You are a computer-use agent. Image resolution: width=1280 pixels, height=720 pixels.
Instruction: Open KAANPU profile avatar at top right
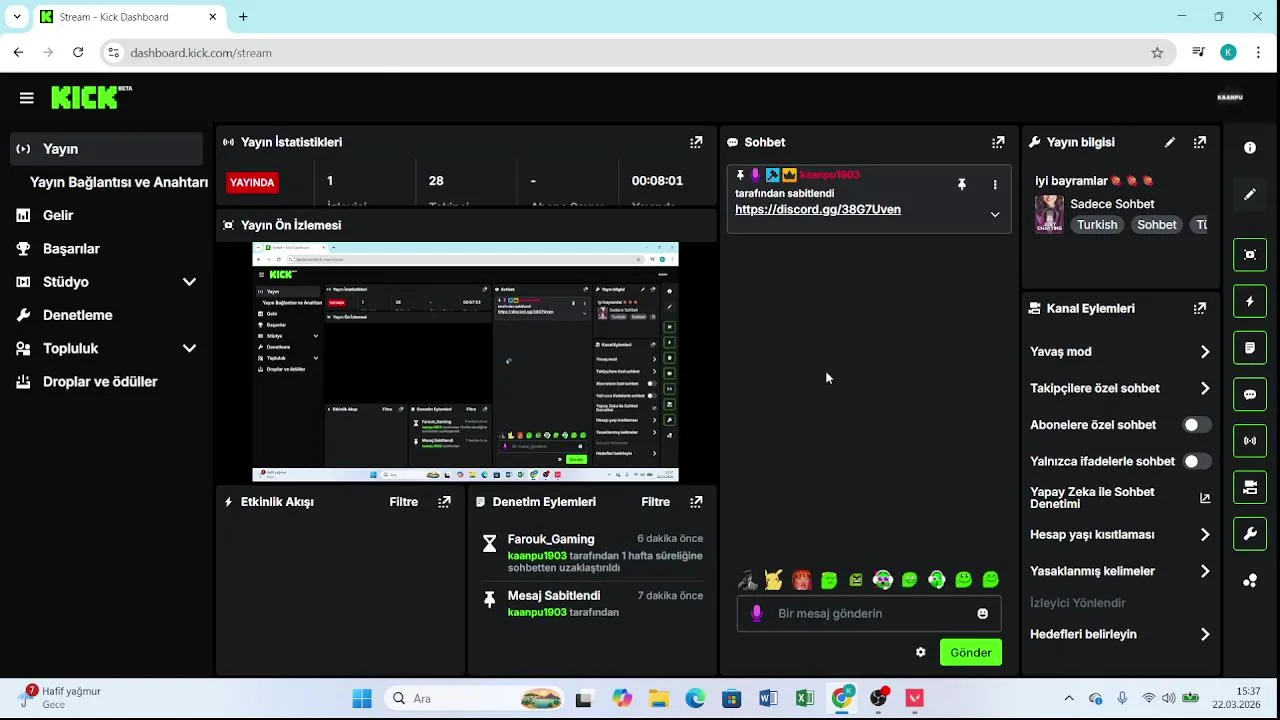click(1230, 97)
